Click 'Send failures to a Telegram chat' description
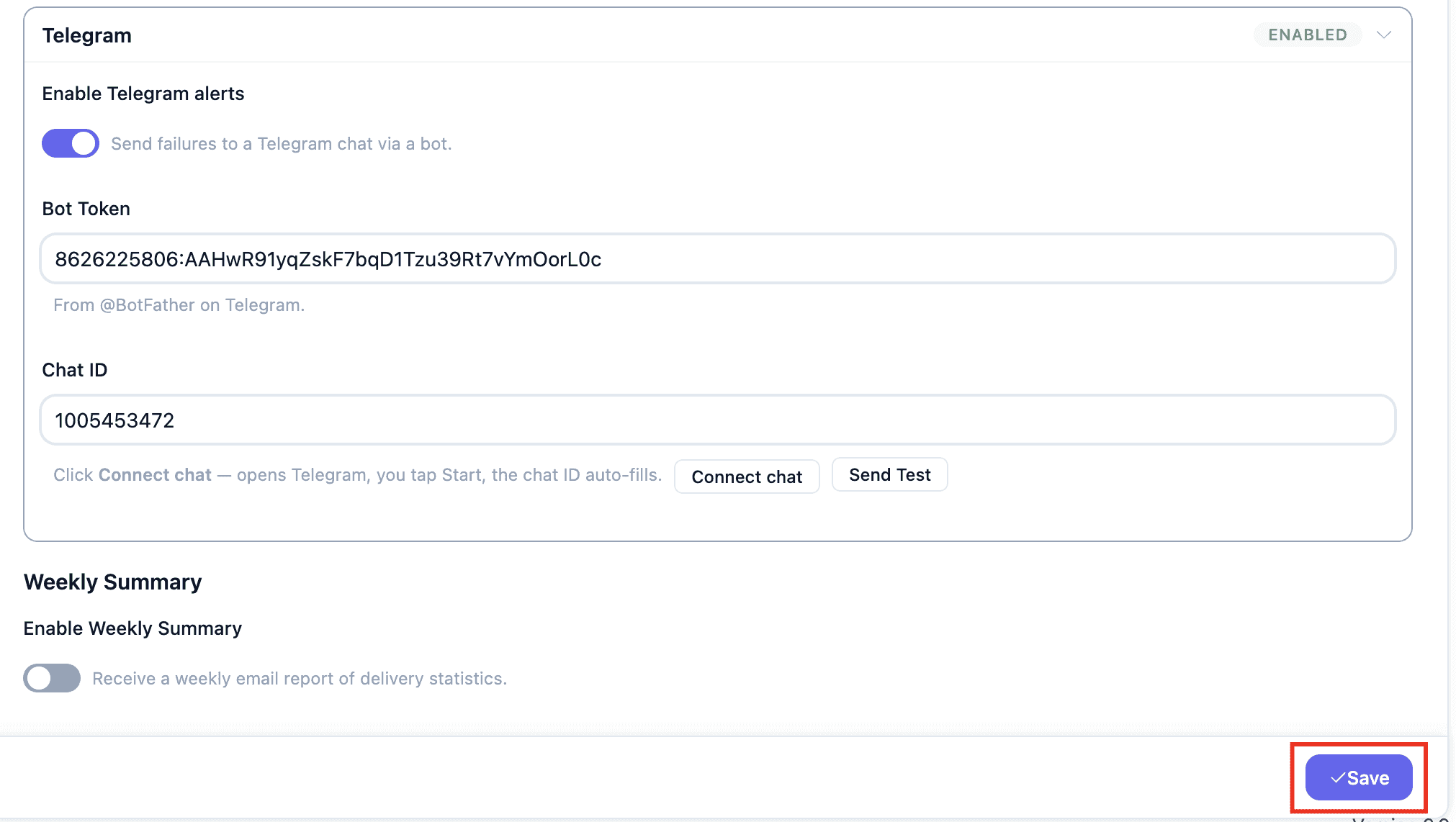The height and width of the screenshot is (822, 1456). 282,144
